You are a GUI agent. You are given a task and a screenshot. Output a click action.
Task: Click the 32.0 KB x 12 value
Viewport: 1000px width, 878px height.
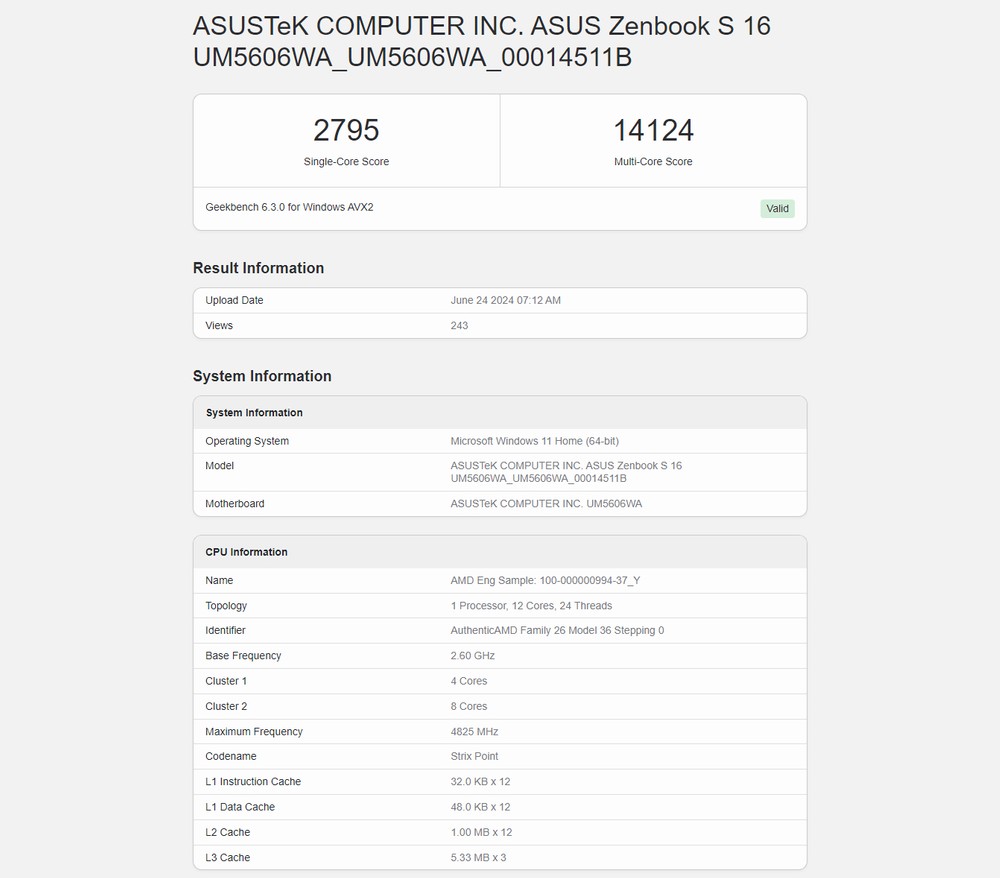coord(480,782)
